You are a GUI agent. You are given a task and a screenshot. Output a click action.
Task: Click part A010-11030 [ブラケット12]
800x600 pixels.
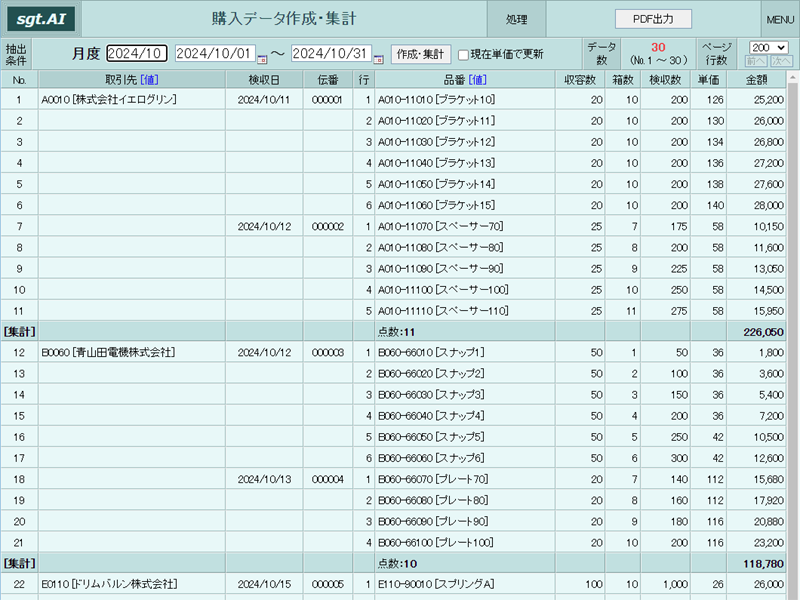436,142
